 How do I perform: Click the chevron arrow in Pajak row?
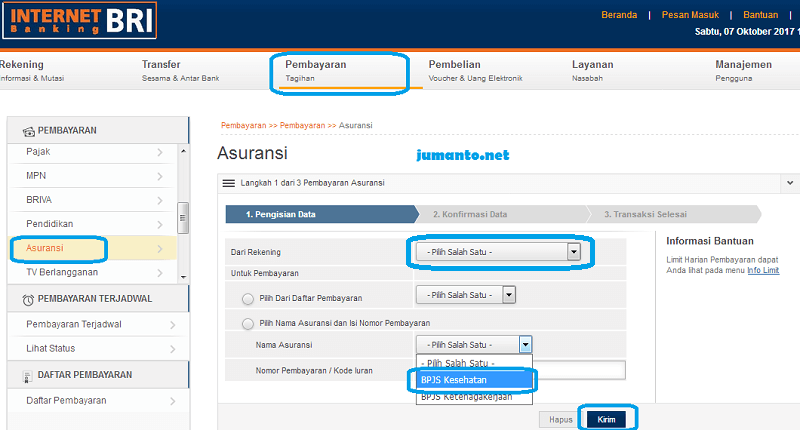pos(160,153)
